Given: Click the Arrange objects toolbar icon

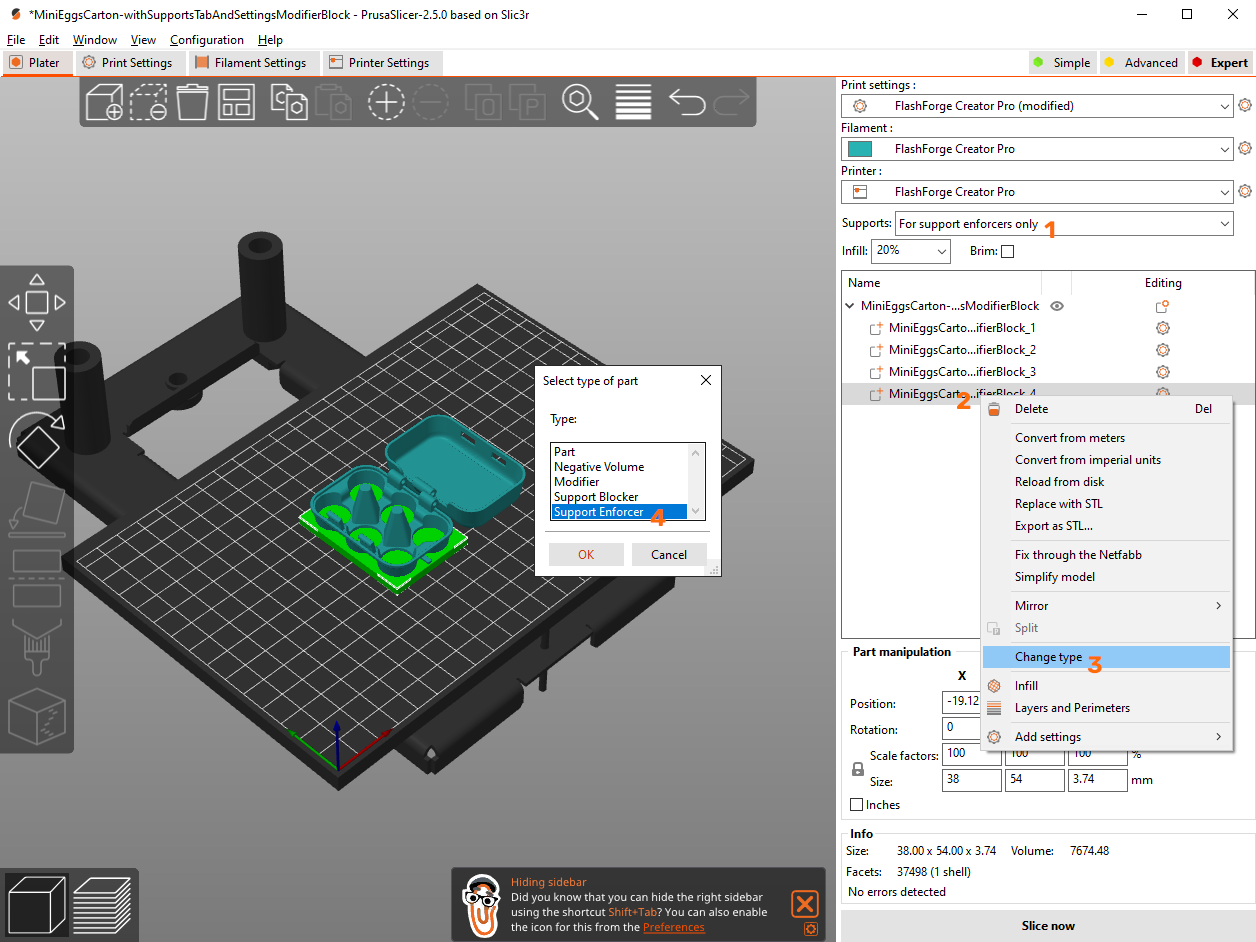Looking at the screenshot, I should (236, 102).
